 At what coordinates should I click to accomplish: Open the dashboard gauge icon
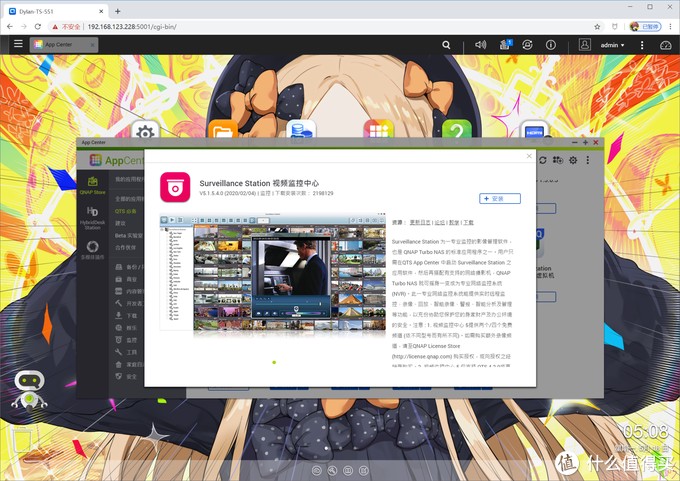coord(665,45)
